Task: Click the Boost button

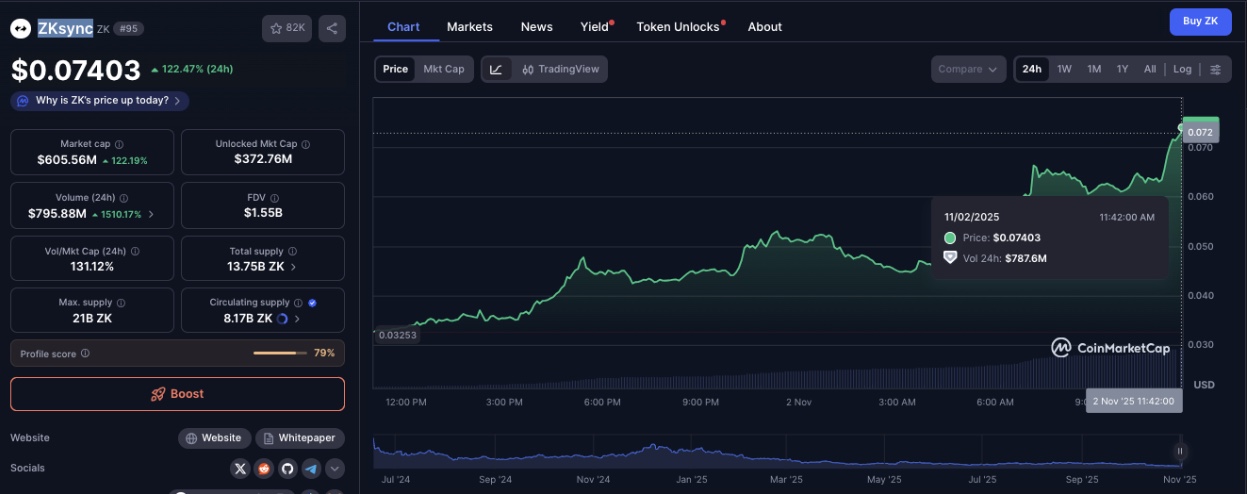Action: point(177,394)
